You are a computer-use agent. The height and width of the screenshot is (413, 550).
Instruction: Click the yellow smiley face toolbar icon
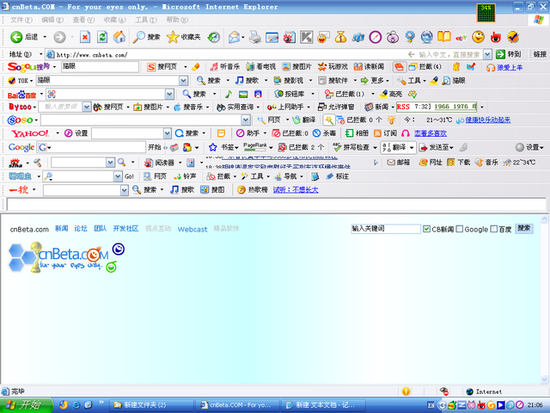[478, 37]
